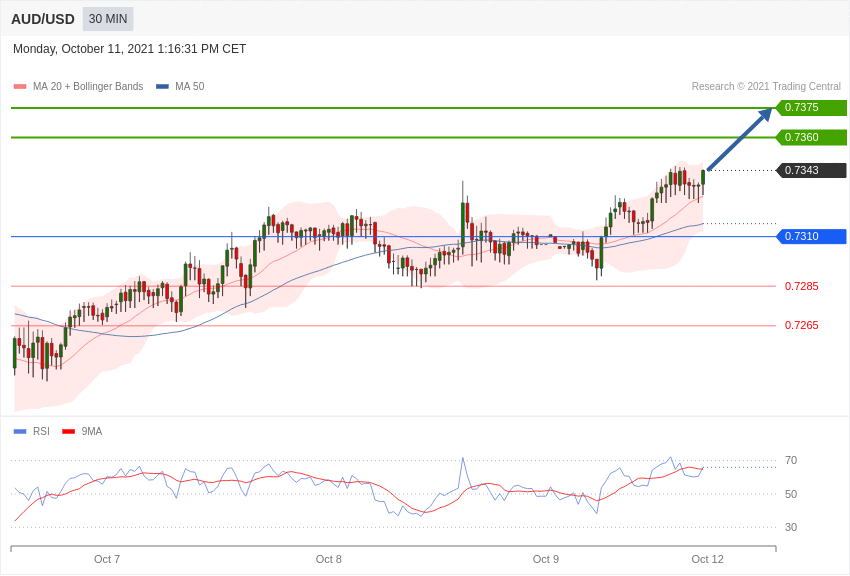Click the RSI 70 axis label
This screenshot has width=850, height=576.
pyautogui.click(x=791, y=460)
